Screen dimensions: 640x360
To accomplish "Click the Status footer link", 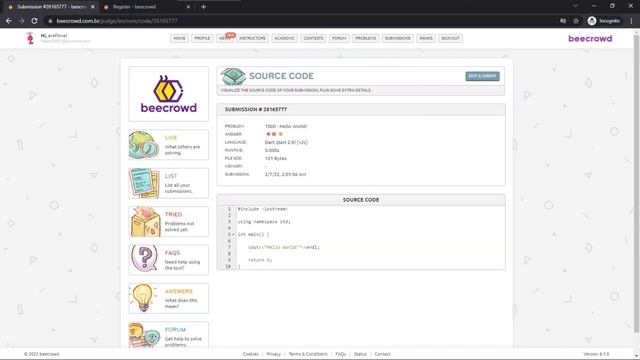I will click(x=360, y=354).
